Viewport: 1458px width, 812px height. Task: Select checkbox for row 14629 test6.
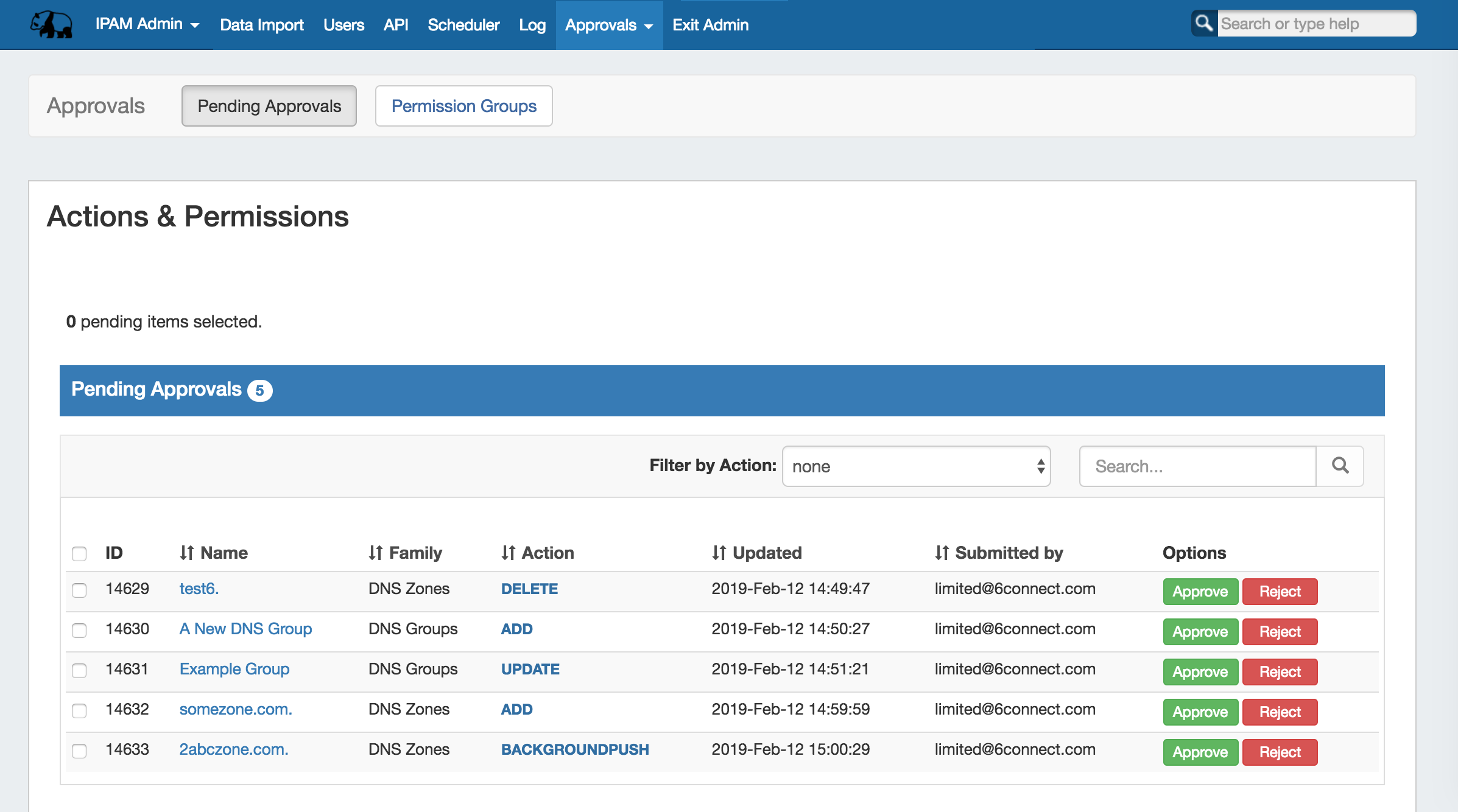(x=79, y=590)
